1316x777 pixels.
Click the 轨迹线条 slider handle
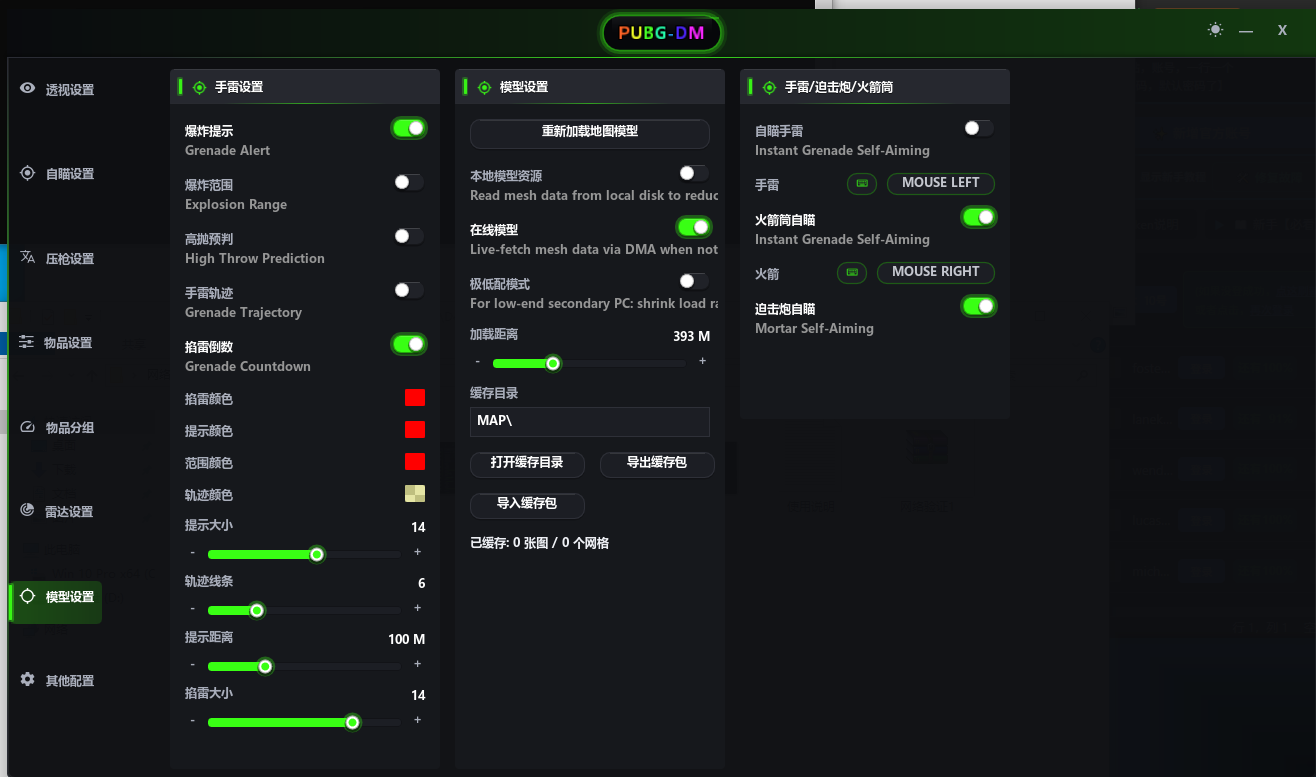click(x=257, y=610)
